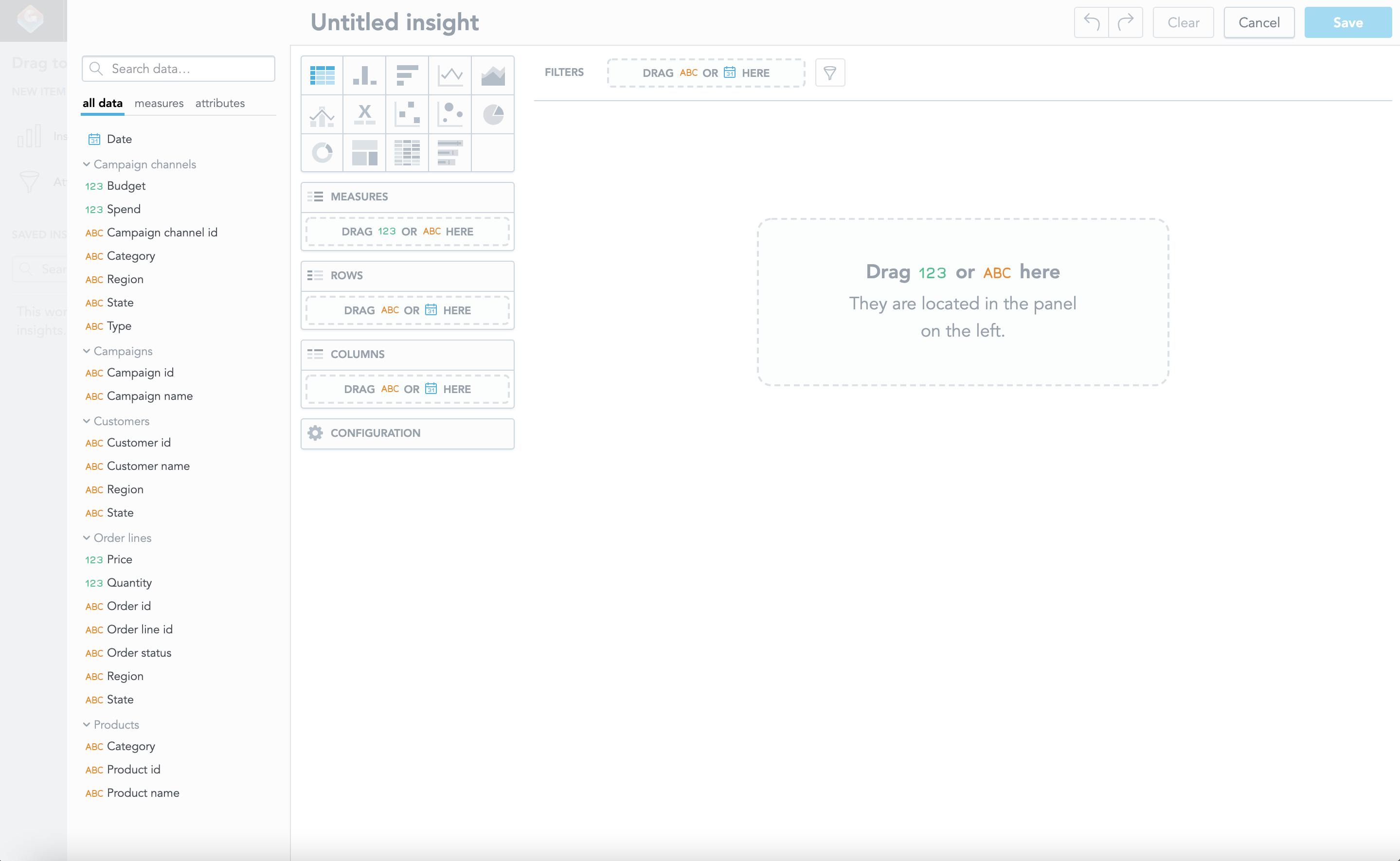Collapse the Measures bucket header
Screen dimensions: 1400x861
point(407,197)
